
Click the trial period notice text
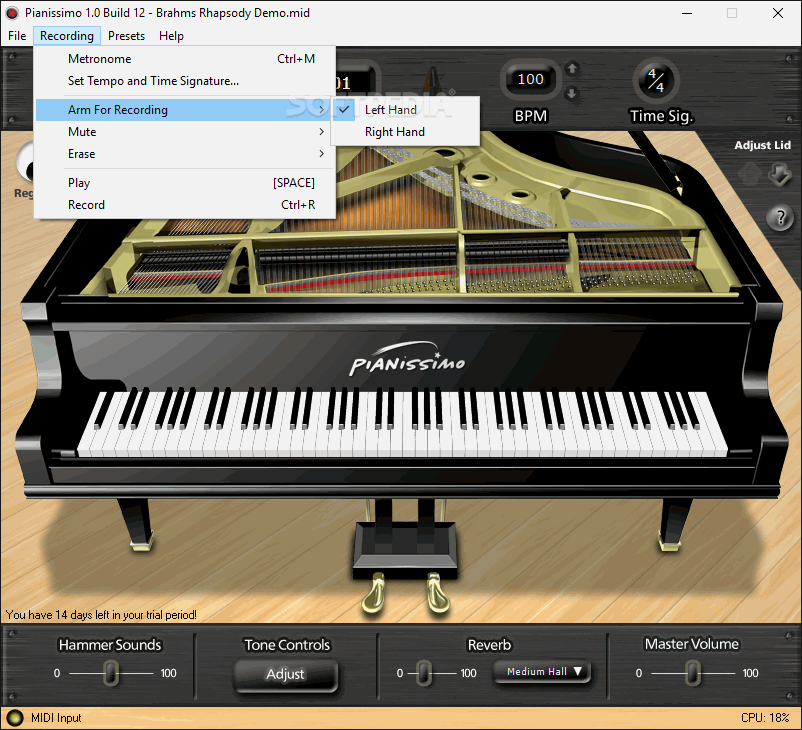click(101, 615)
